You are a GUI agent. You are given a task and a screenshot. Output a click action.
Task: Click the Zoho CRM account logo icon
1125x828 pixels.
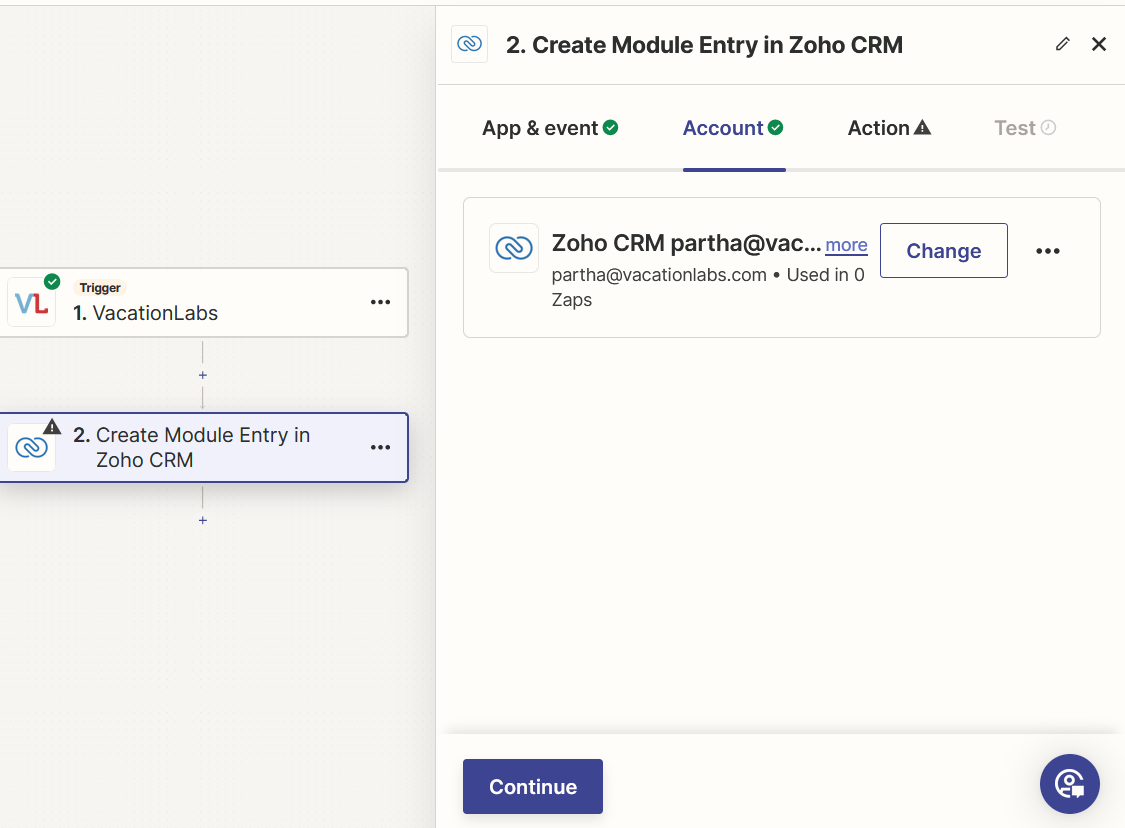point(514,248)
